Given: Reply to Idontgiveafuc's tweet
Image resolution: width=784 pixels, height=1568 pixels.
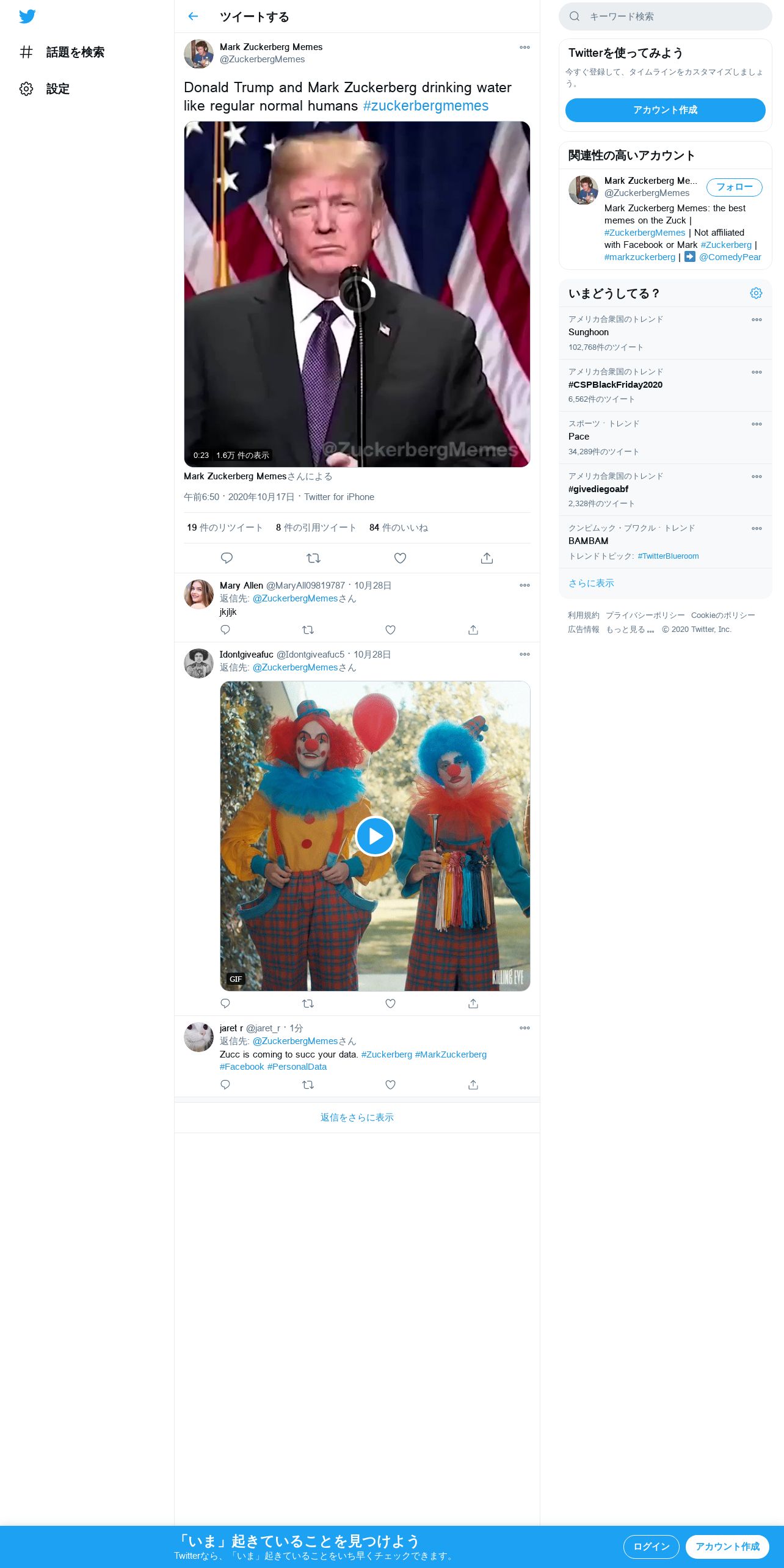Looking at the screenshot, I should tap(225, 1003).
